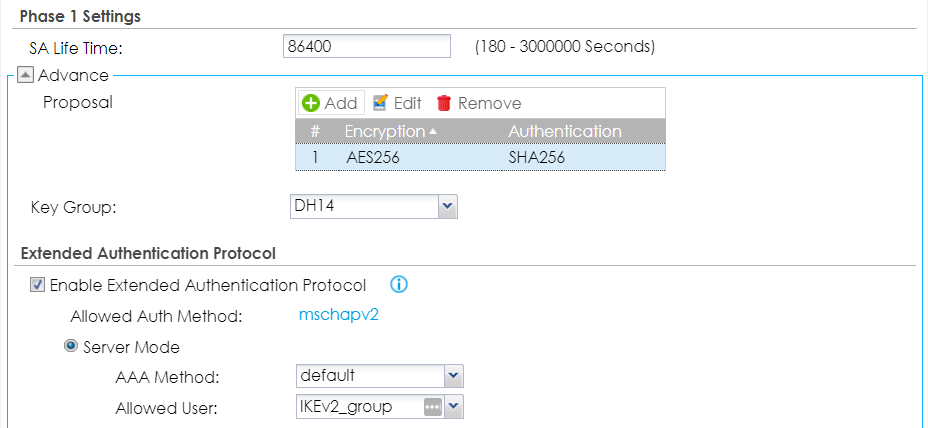Select the AES256 SHA256 proposal row
The height and width of the screenshot is (428, 928).
tap(480, 157)
